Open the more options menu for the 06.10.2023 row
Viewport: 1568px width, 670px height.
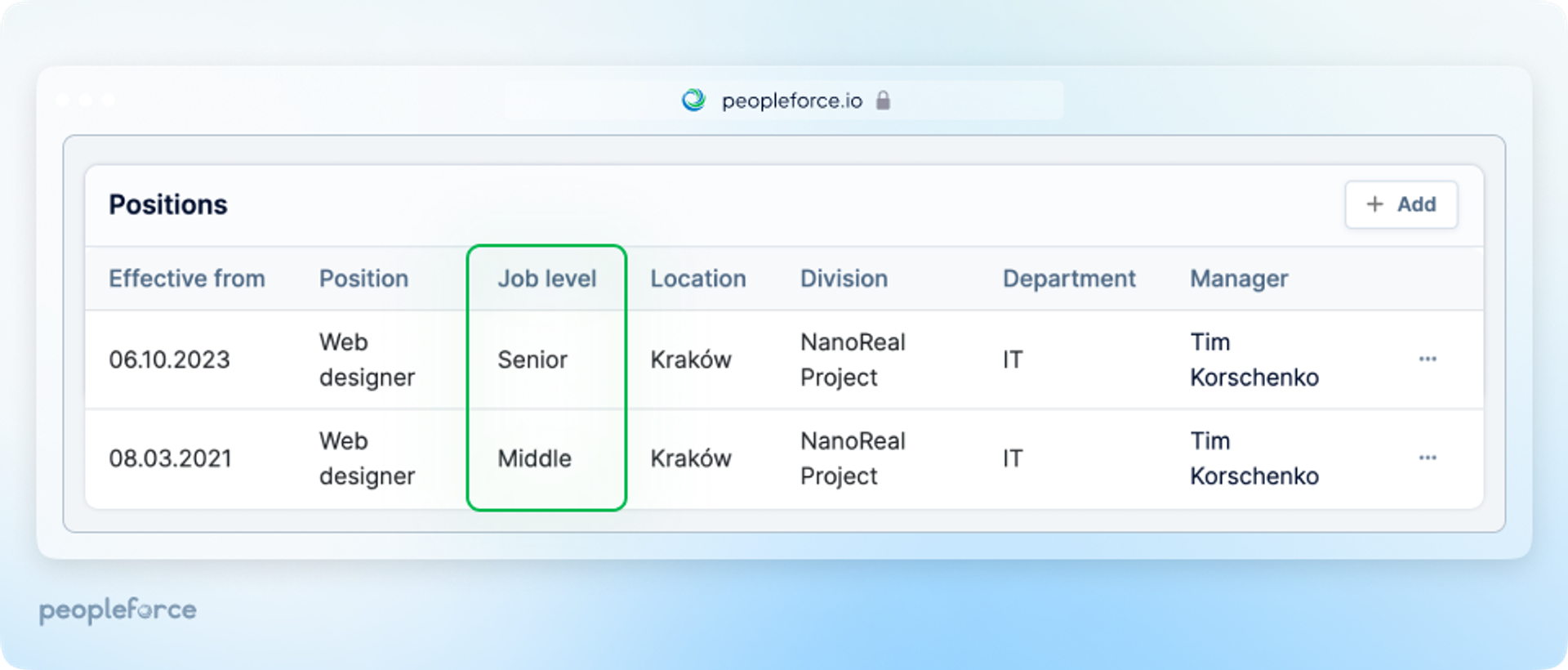click(1428, 360)
